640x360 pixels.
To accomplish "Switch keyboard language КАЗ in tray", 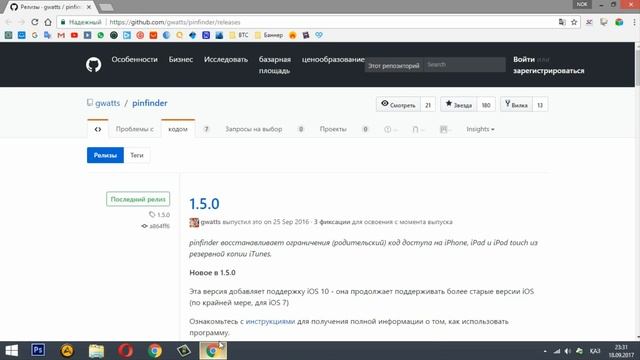I will click(x=595, y=351).
